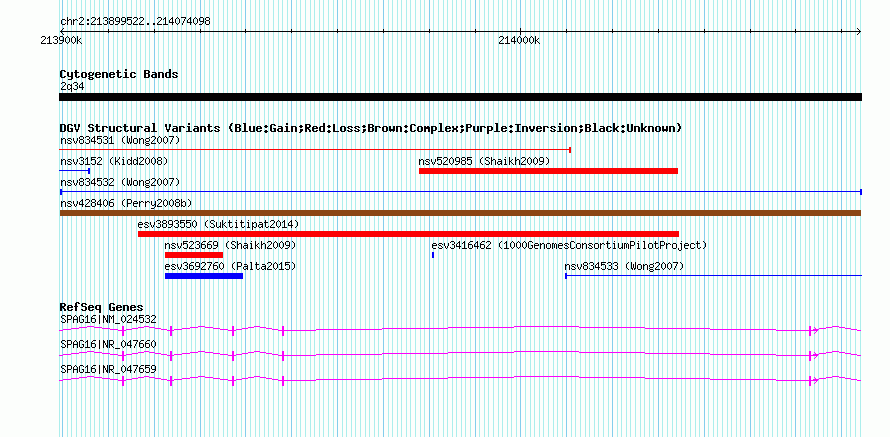This screenshot has height=437, width=890.
Task: Click the Cytogenetic Bands track heading
Action: pos(119,74)
